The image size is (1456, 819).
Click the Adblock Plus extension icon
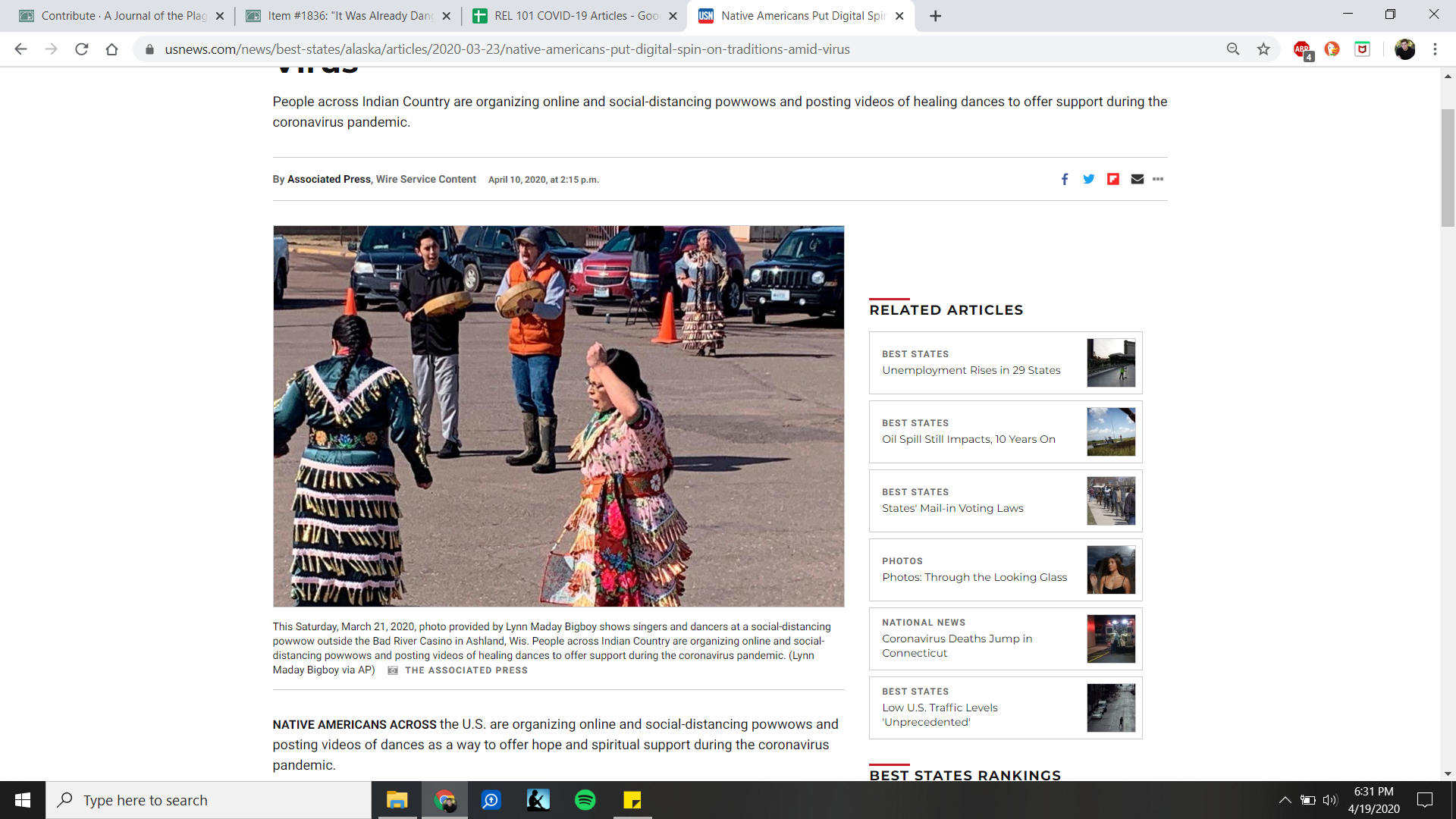pyautogui.click(x=1302, y=49)
